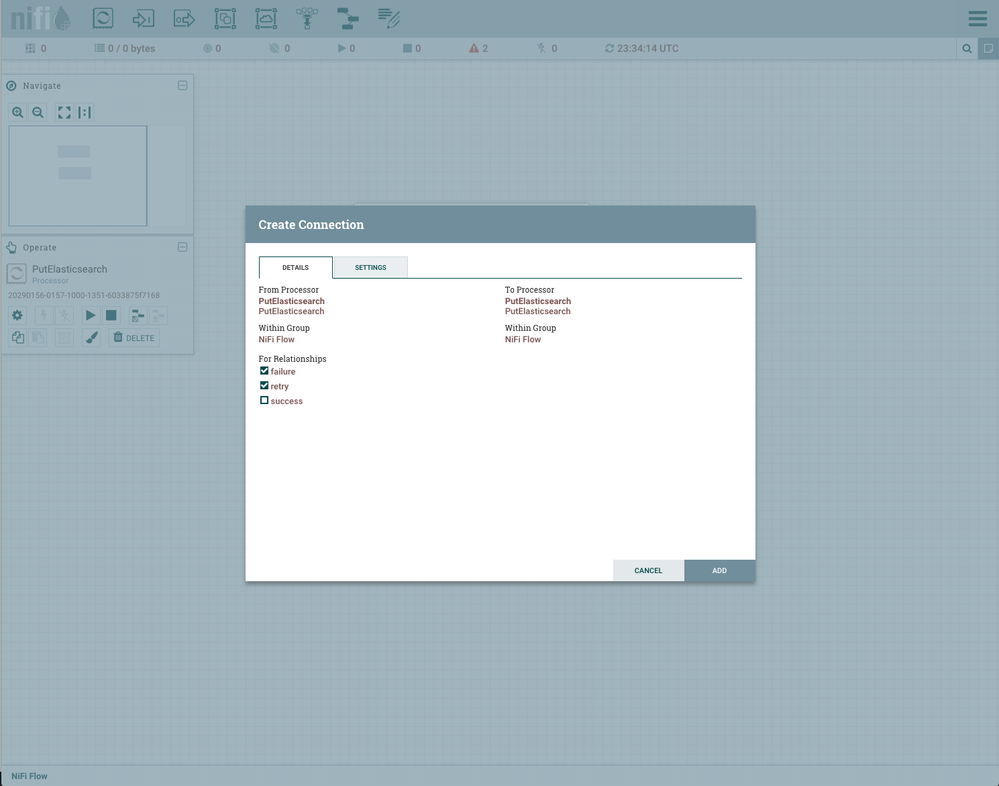Open the bulletin board icon
999x786 pixels.
click(x=988, y=48)
